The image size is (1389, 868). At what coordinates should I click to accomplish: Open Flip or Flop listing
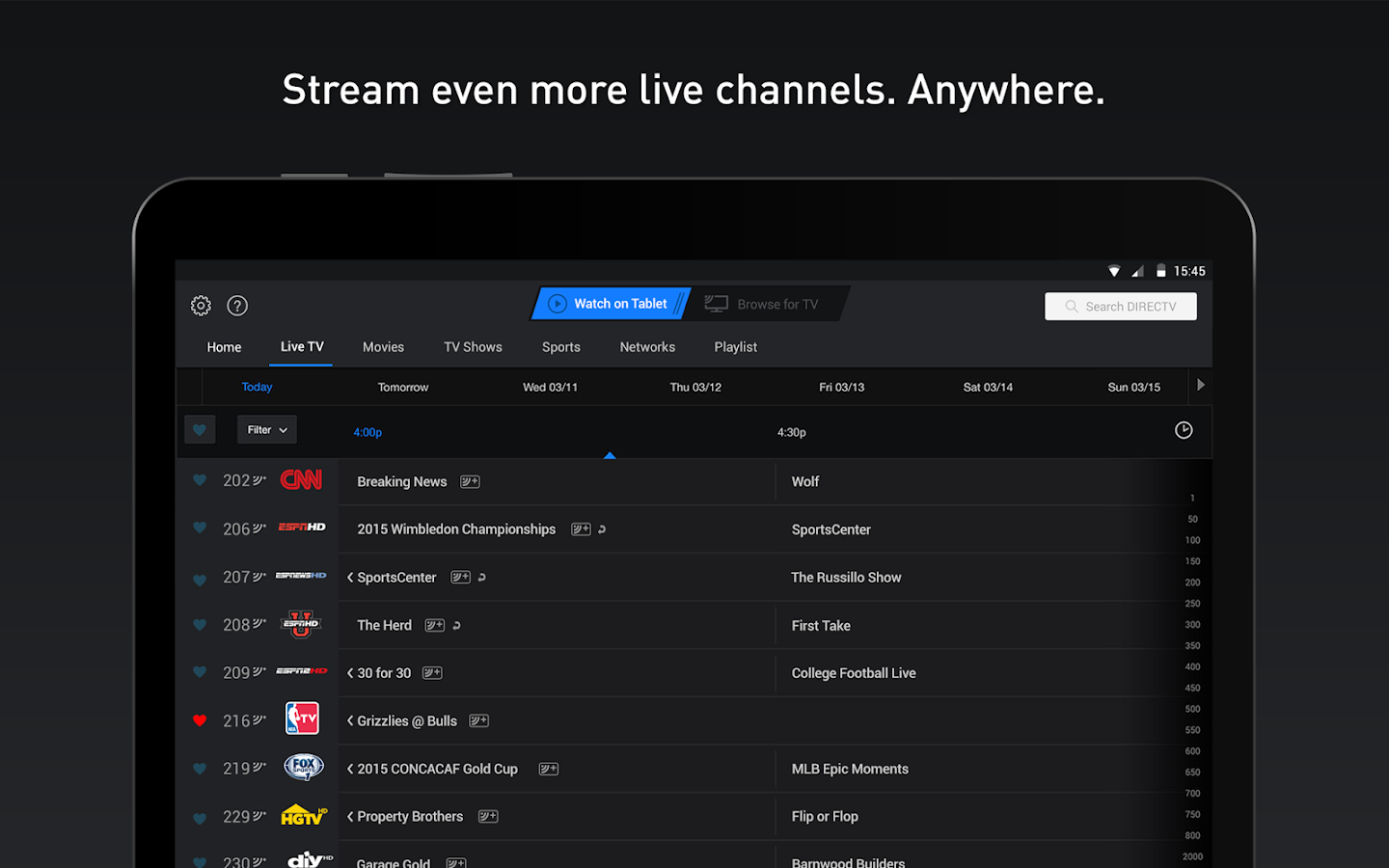(825, 816)
